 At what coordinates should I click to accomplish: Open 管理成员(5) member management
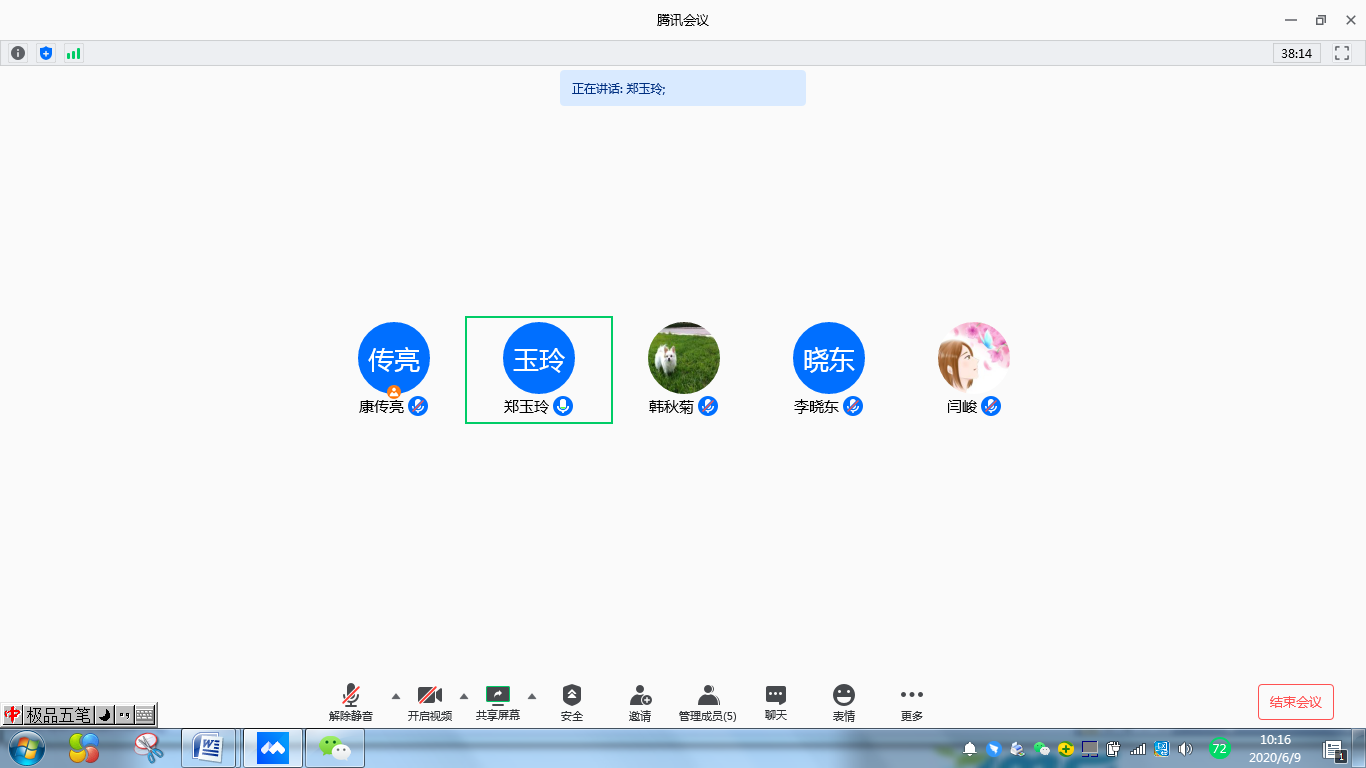[708, 703]
